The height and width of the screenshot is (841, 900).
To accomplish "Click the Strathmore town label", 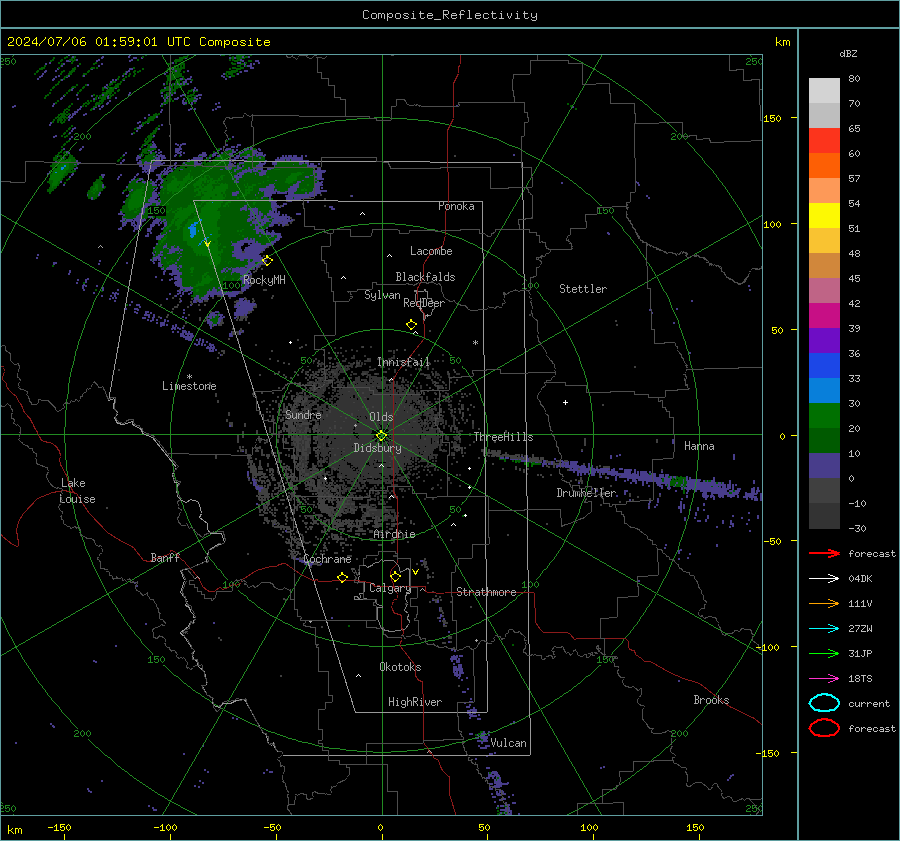I will pyautogui.click(x=486, y=592).
